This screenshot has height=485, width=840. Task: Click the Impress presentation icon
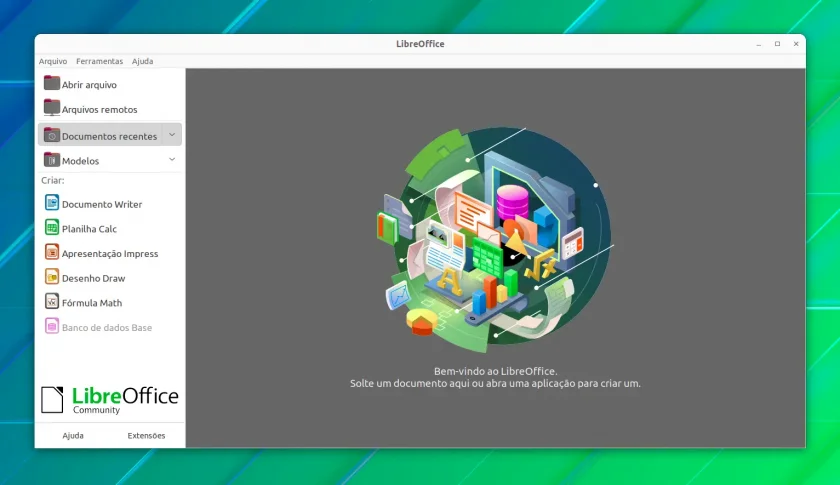click(x=51, y=252)
